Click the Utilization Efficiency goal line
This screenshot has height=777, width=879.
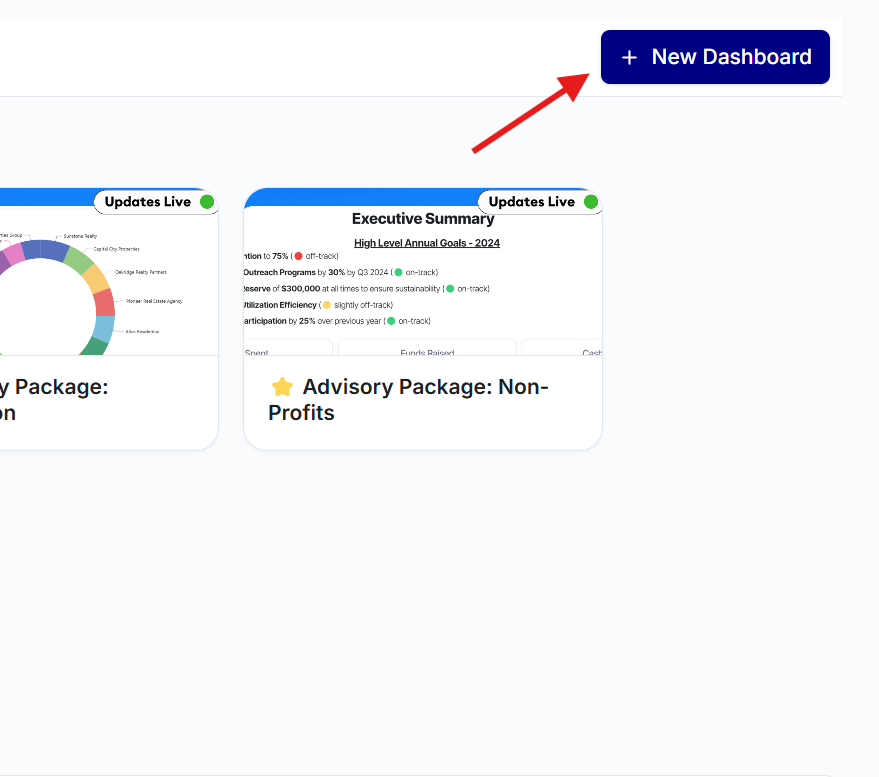coord(318,305)
